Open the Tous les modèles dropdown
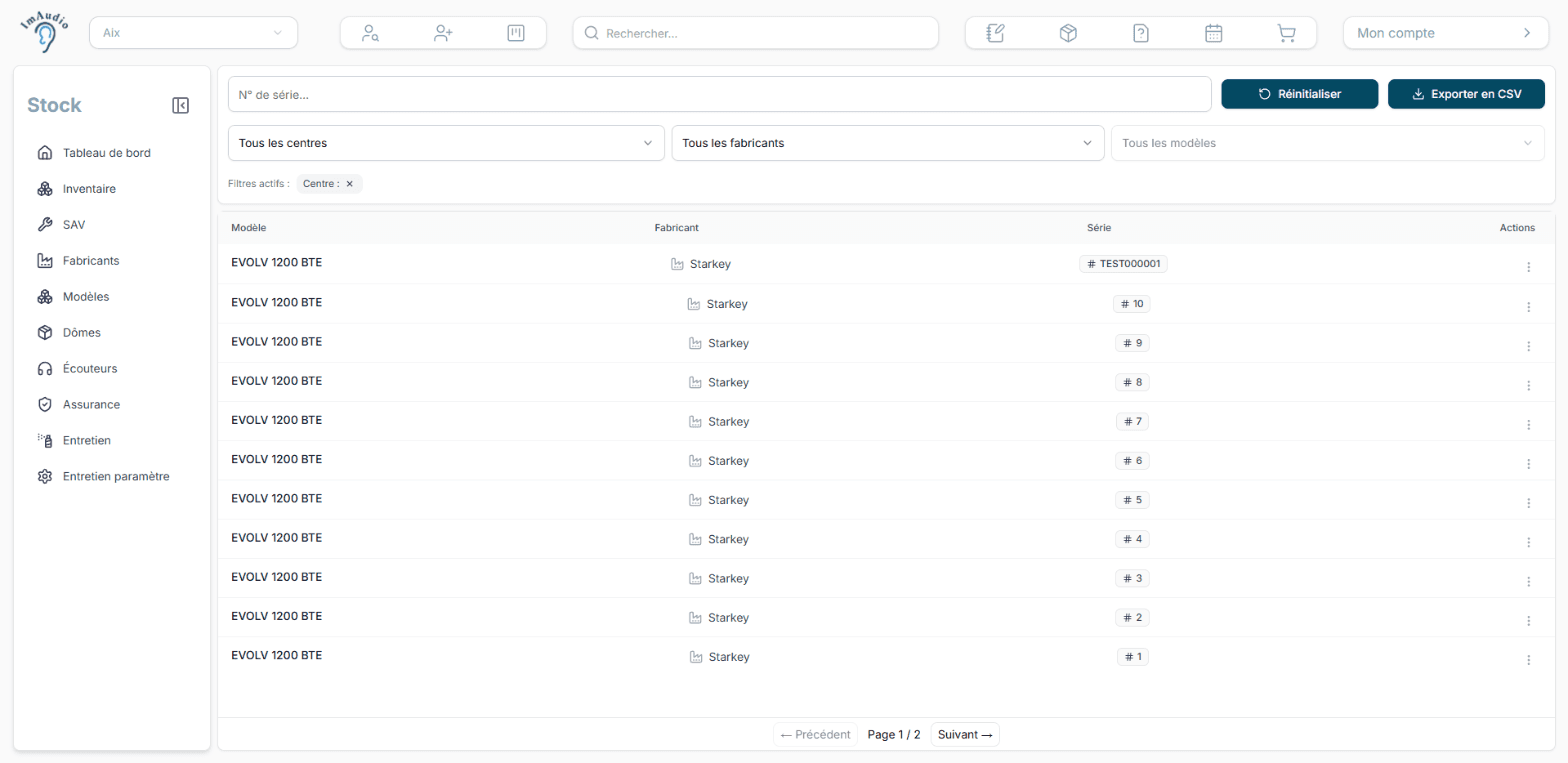The width and height of the screenshot is (1568, 763). click(1328, 143)
